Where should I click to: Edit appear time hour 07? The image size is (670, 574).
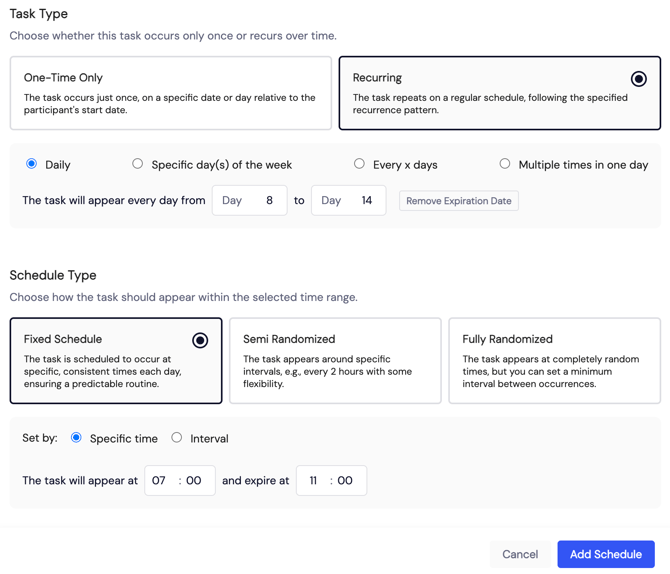159,480
